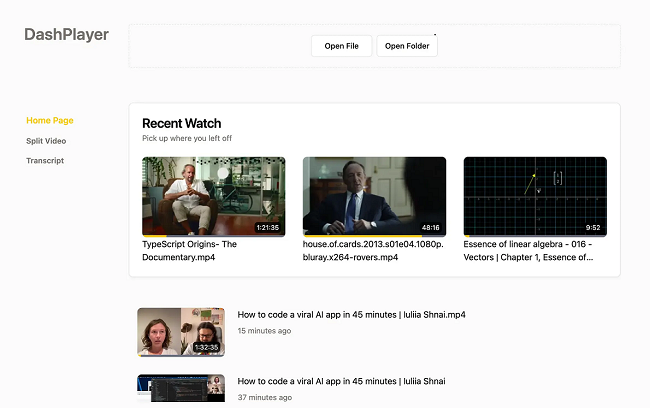
Task: Play the TypeScript Origins documentary thumbnail
Action: pyautogui.click(x=213, y=195)
